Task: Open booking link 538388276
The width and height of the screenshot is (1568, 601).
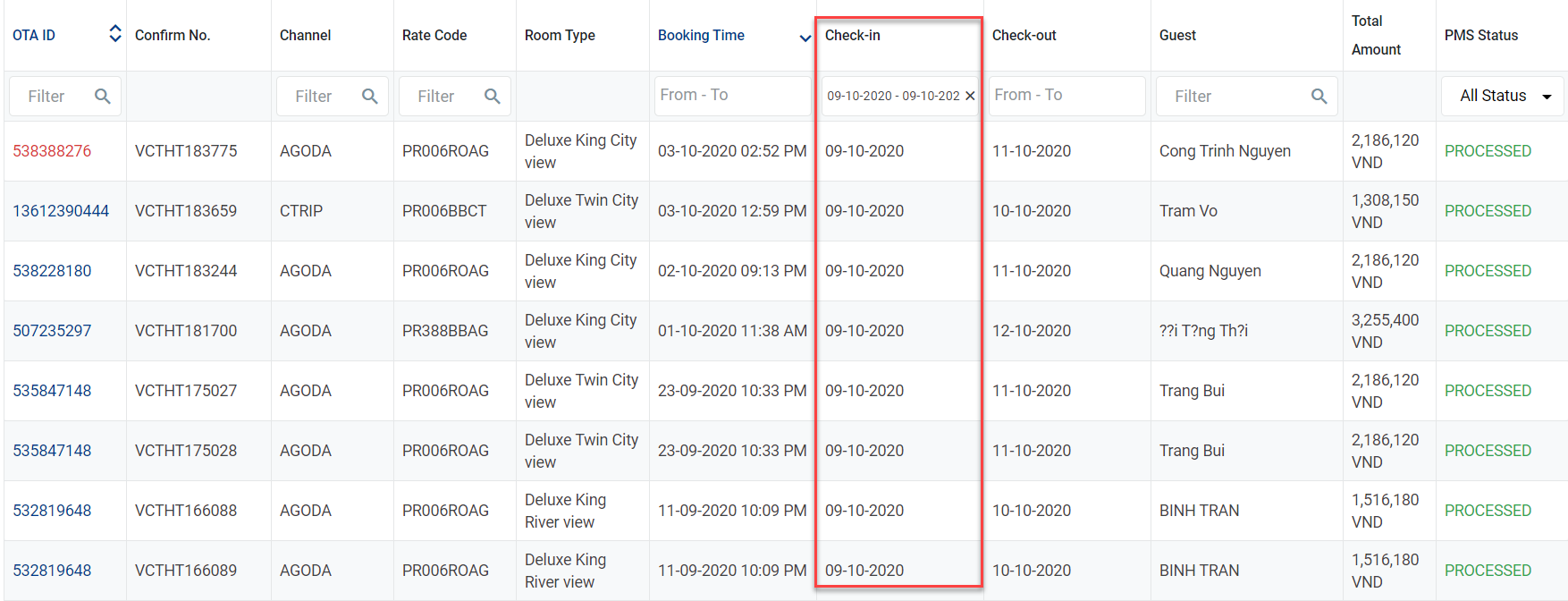Action: [52, 151]
